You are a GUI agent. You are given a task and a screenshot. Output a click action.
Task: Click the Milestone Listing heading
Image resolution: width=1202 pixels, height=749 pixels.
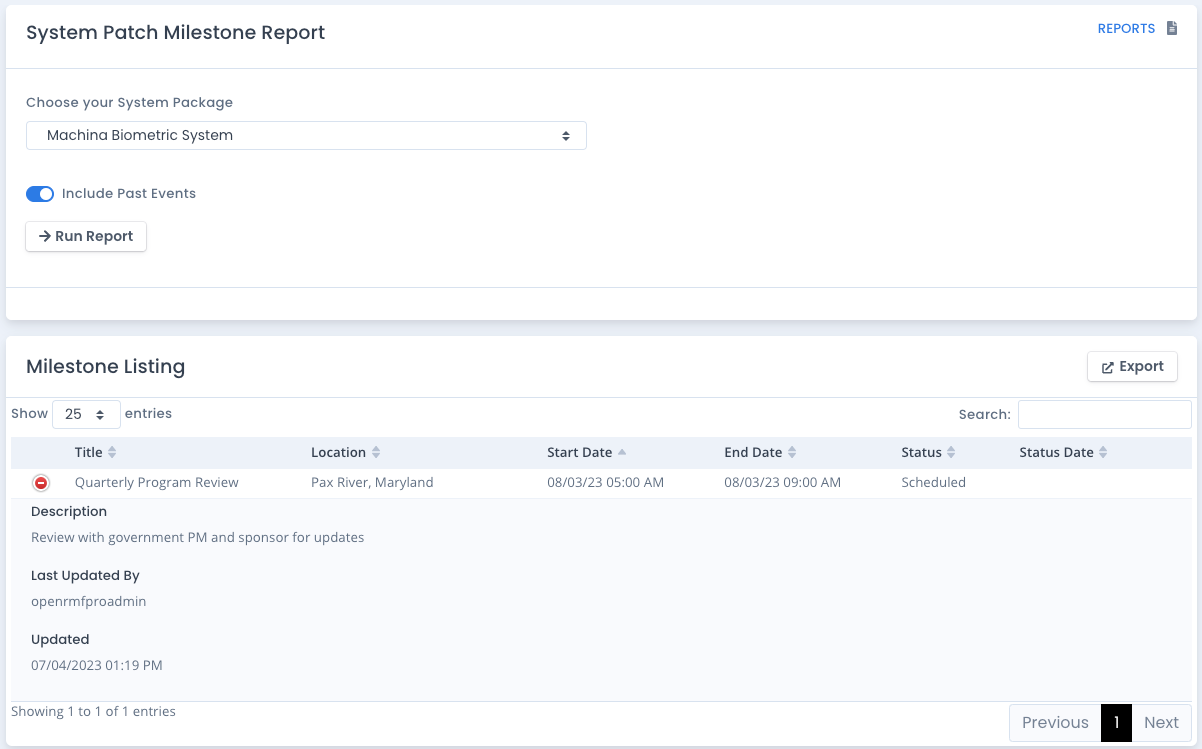tap(105, 367)
